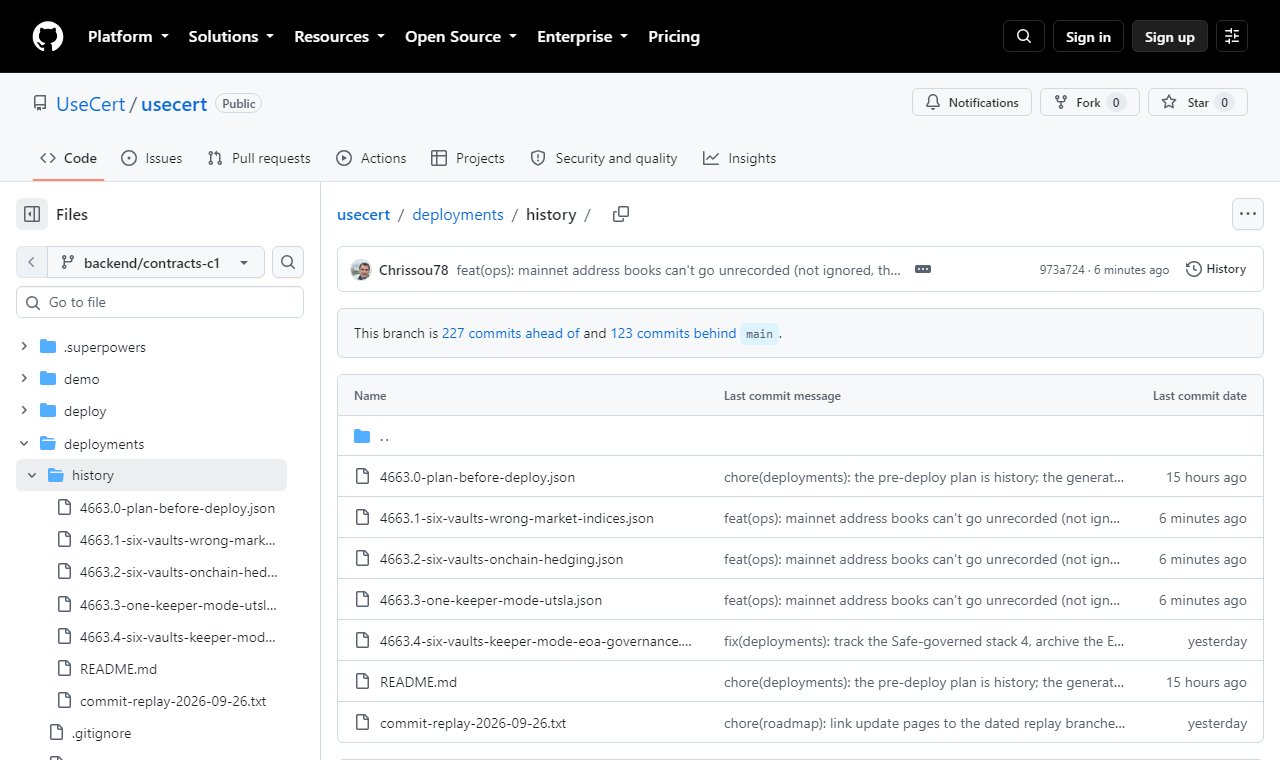Switch to the Actions tab

(x=371, y=158)
